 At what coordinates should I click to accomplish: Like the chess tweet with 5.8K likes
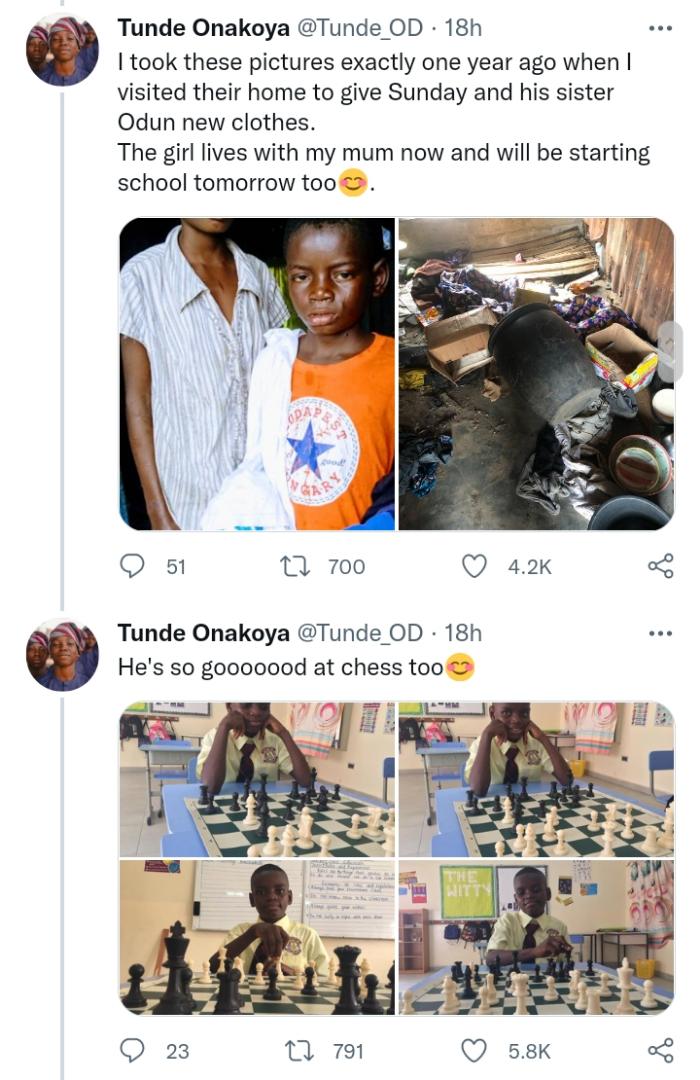coord(473,1050)
